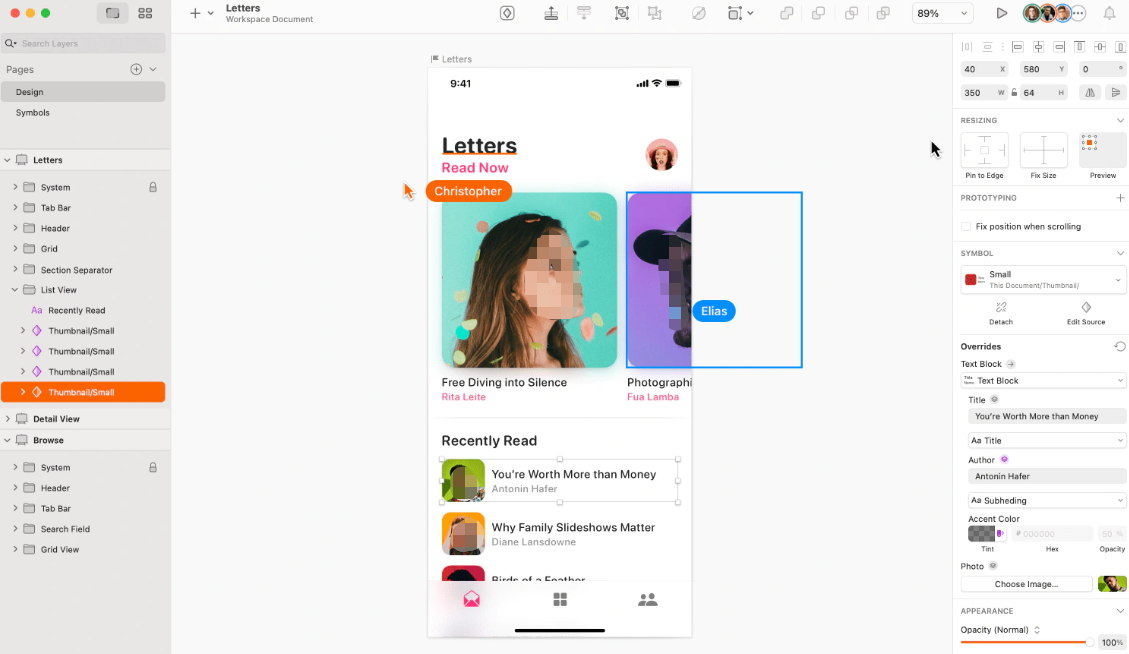The image size is (1129, 654).
Task: Click the Bring Forward toolbar icon
Action: (551, 13)
